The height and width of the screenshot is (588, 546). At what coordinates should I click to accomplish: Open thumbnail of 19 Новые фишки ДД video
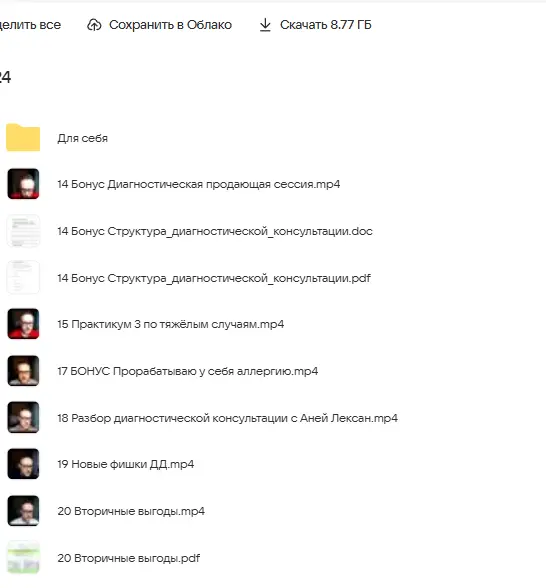click(23, 464)
